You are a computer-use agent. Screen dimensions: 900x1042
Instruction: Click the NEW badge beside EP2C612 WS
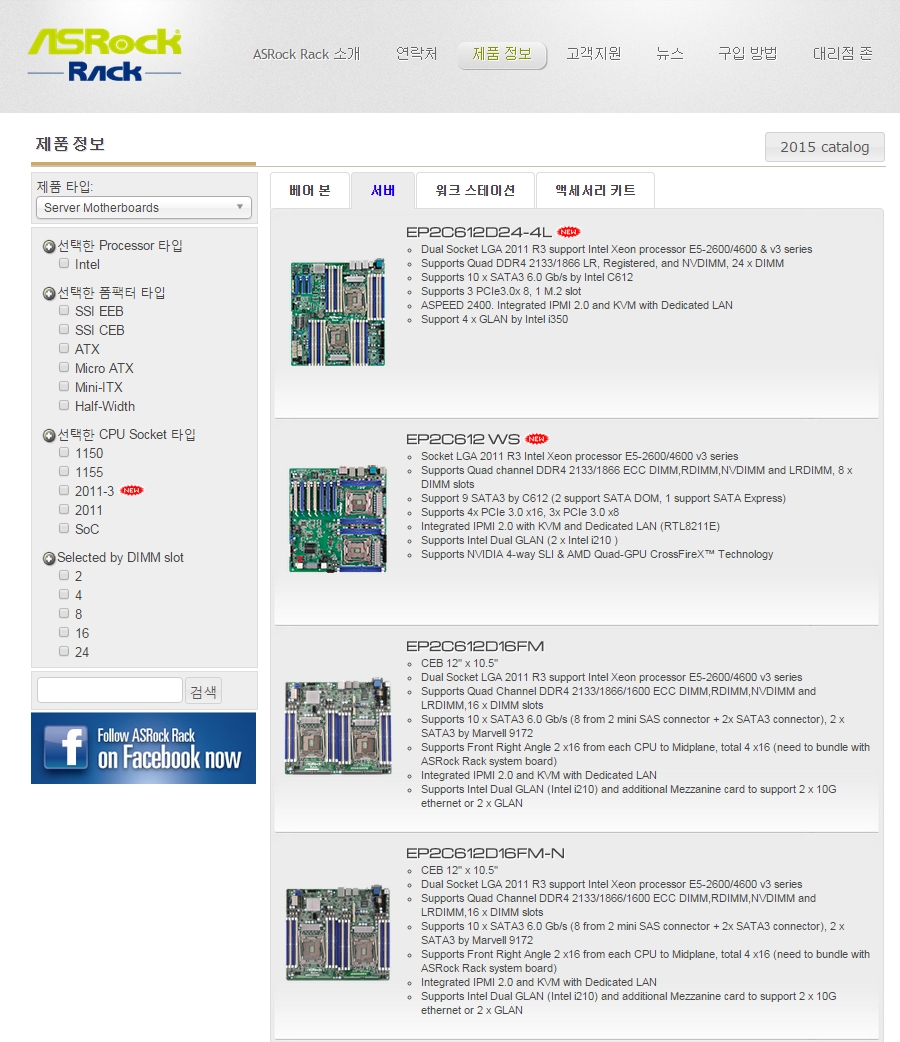[536, 439]
